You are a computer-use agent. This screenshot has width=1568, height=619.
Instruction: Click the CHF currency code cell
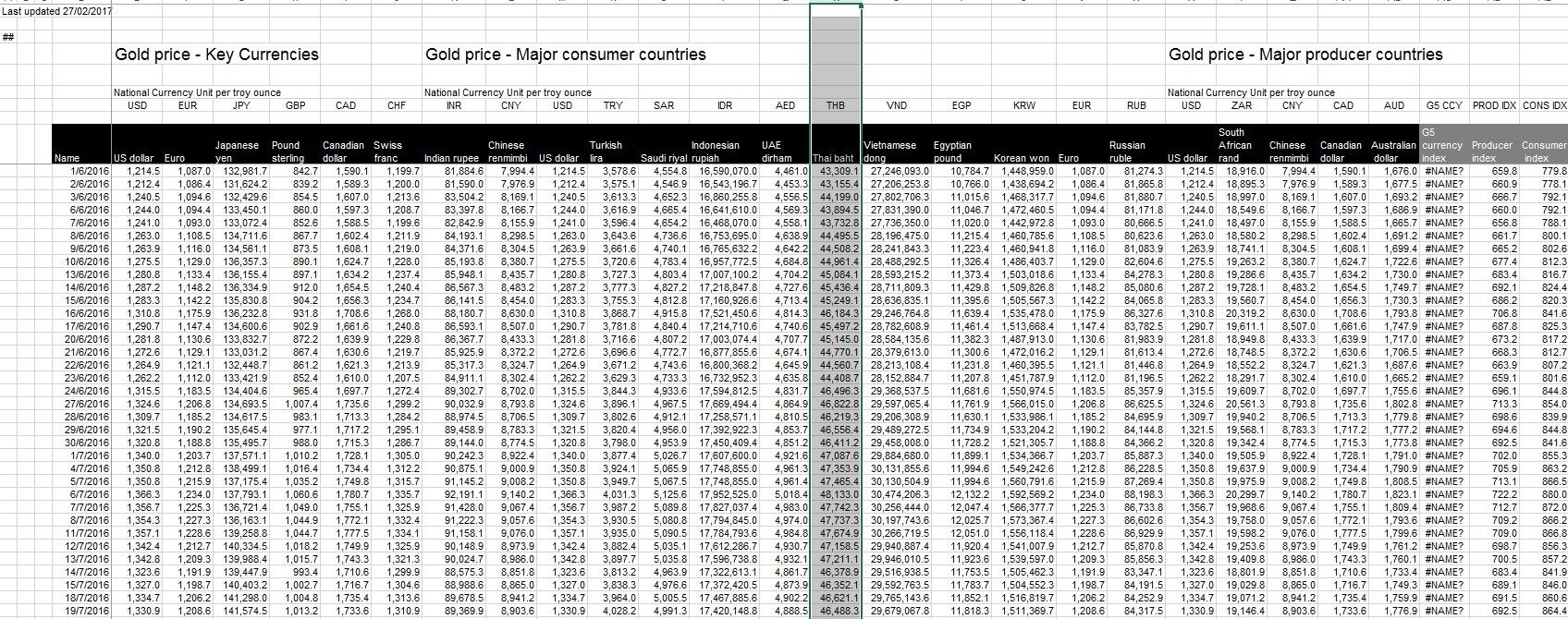click(397, 105)
